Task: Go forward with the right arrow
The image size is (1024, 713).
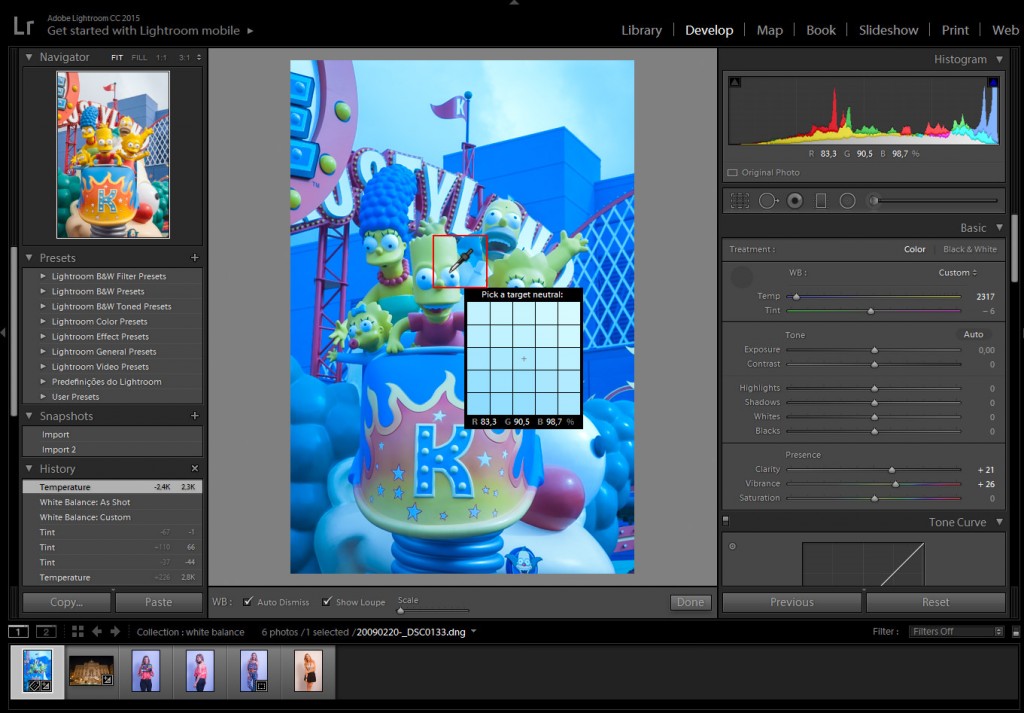Action: click(x=115, y=631)
